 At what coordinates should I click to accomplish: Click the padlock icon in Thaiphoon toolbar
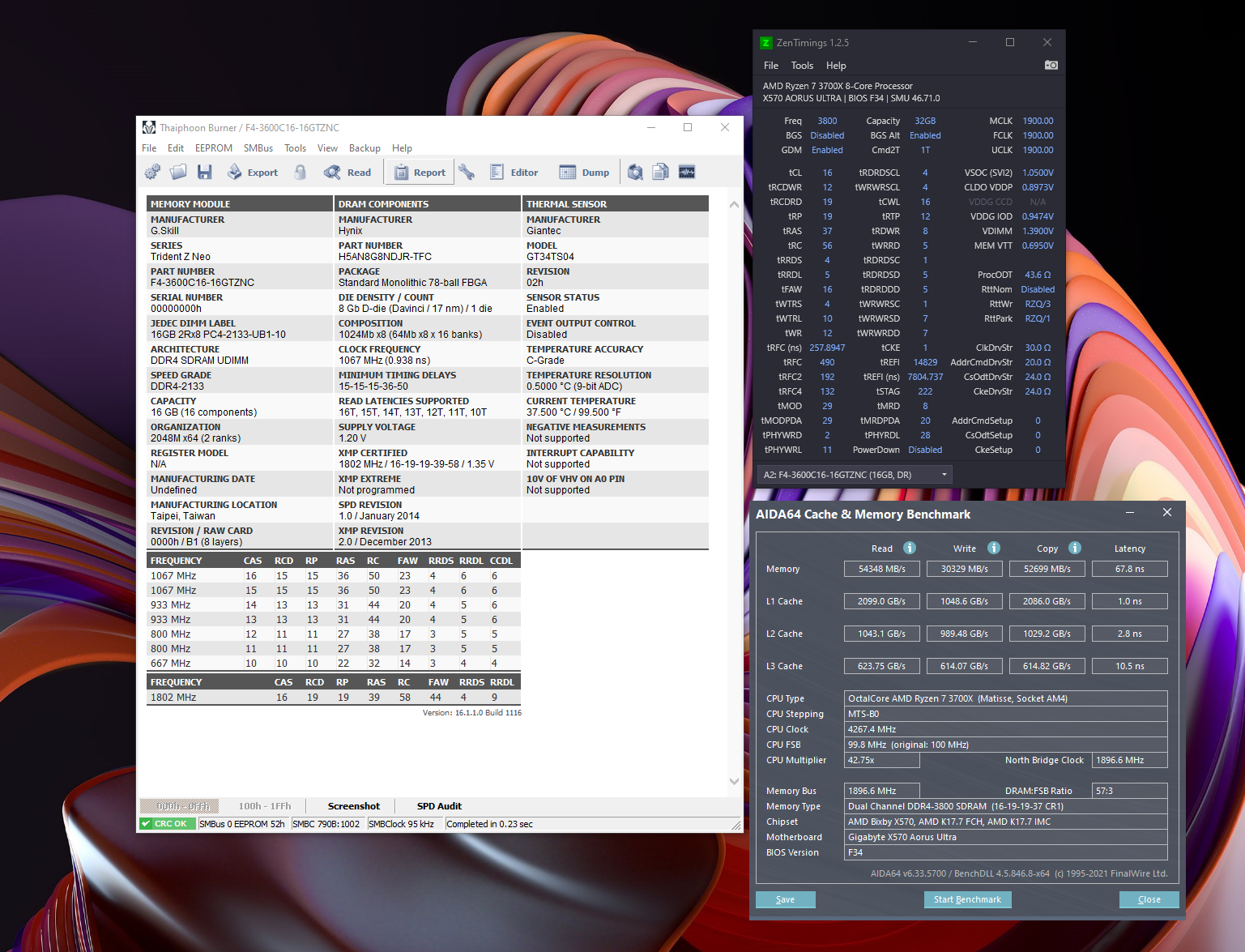coord(300,172)
